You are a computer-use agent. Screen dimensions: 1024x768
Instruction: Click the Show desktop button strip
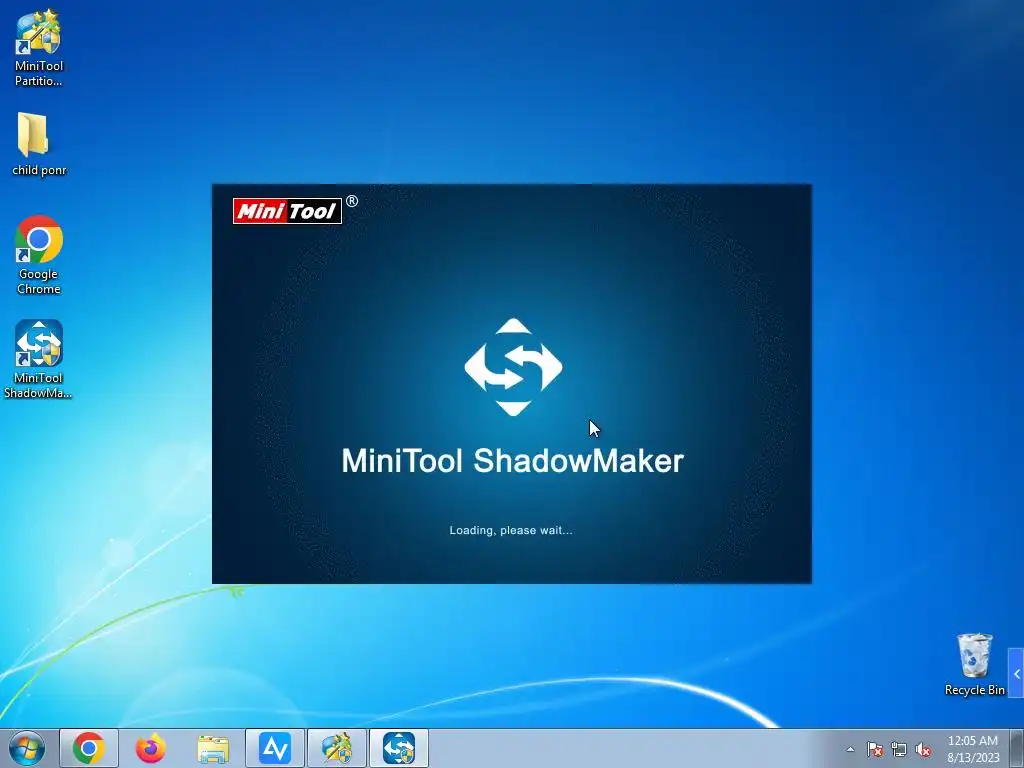click(x=1017, y=748)
